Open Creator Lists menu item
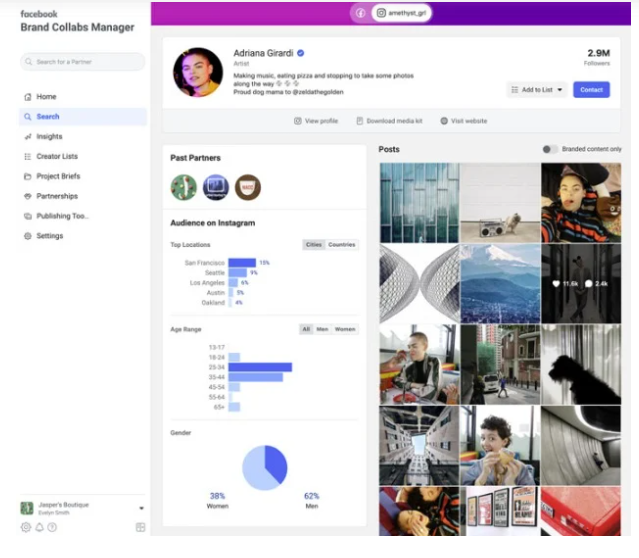 tap(83, 157)
